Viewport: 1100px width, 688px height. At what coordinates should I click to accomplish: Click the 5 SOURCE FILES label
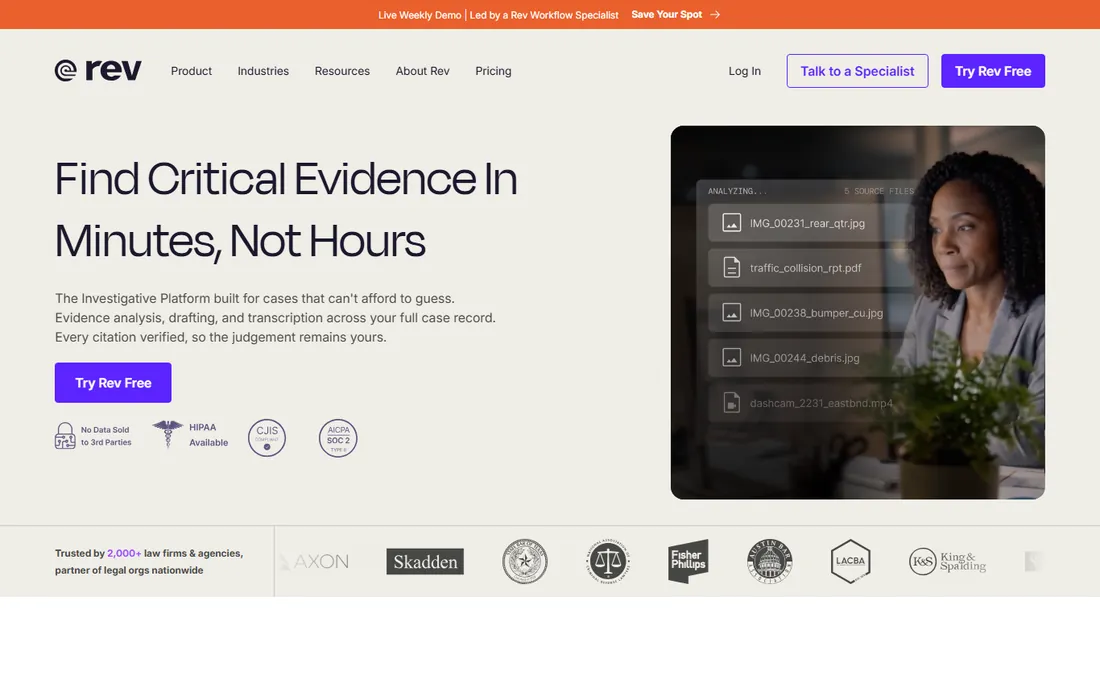click(878, 191)
